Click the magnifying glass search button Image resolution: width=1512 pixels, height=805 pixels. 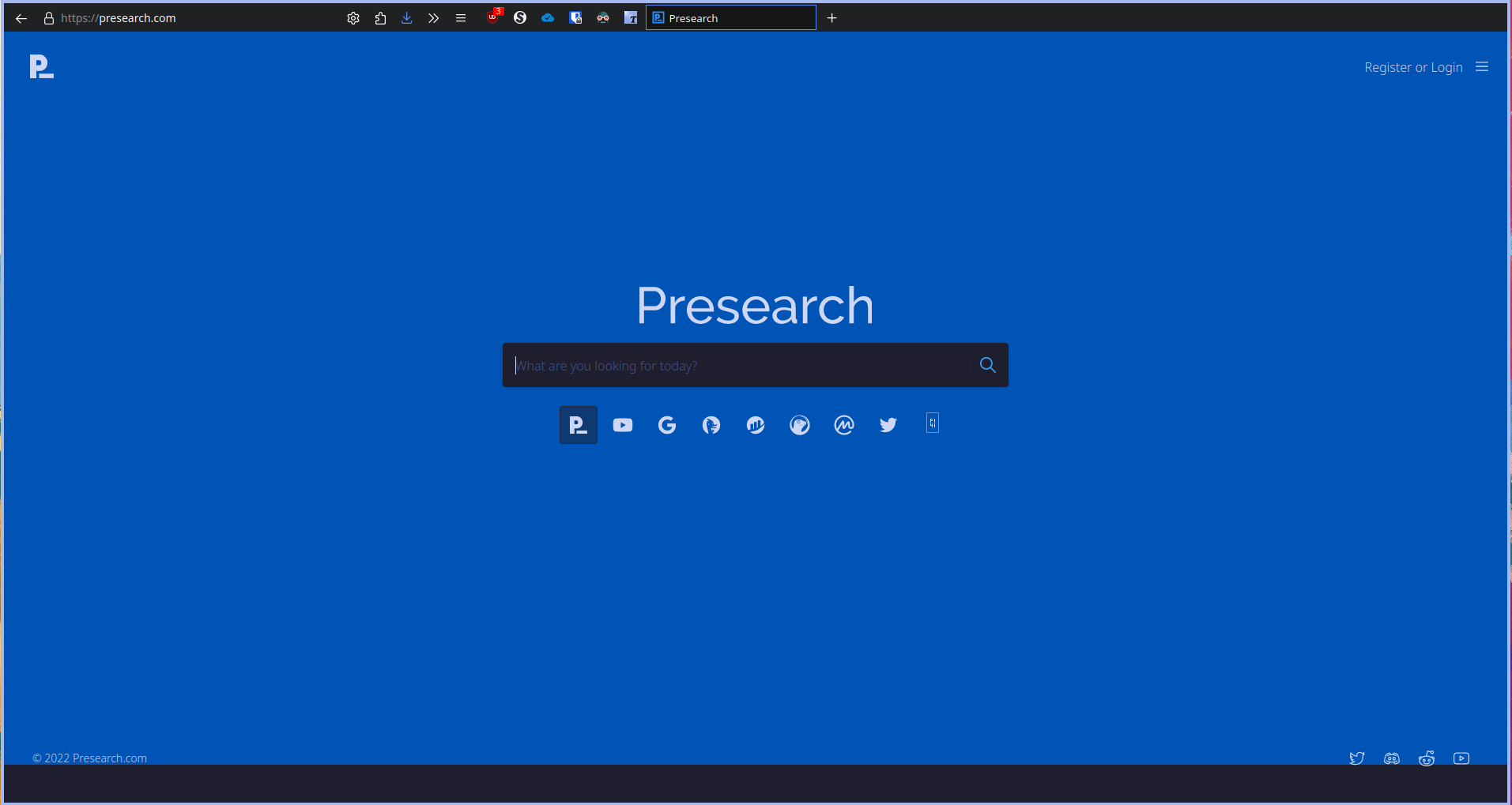[988, 365]
